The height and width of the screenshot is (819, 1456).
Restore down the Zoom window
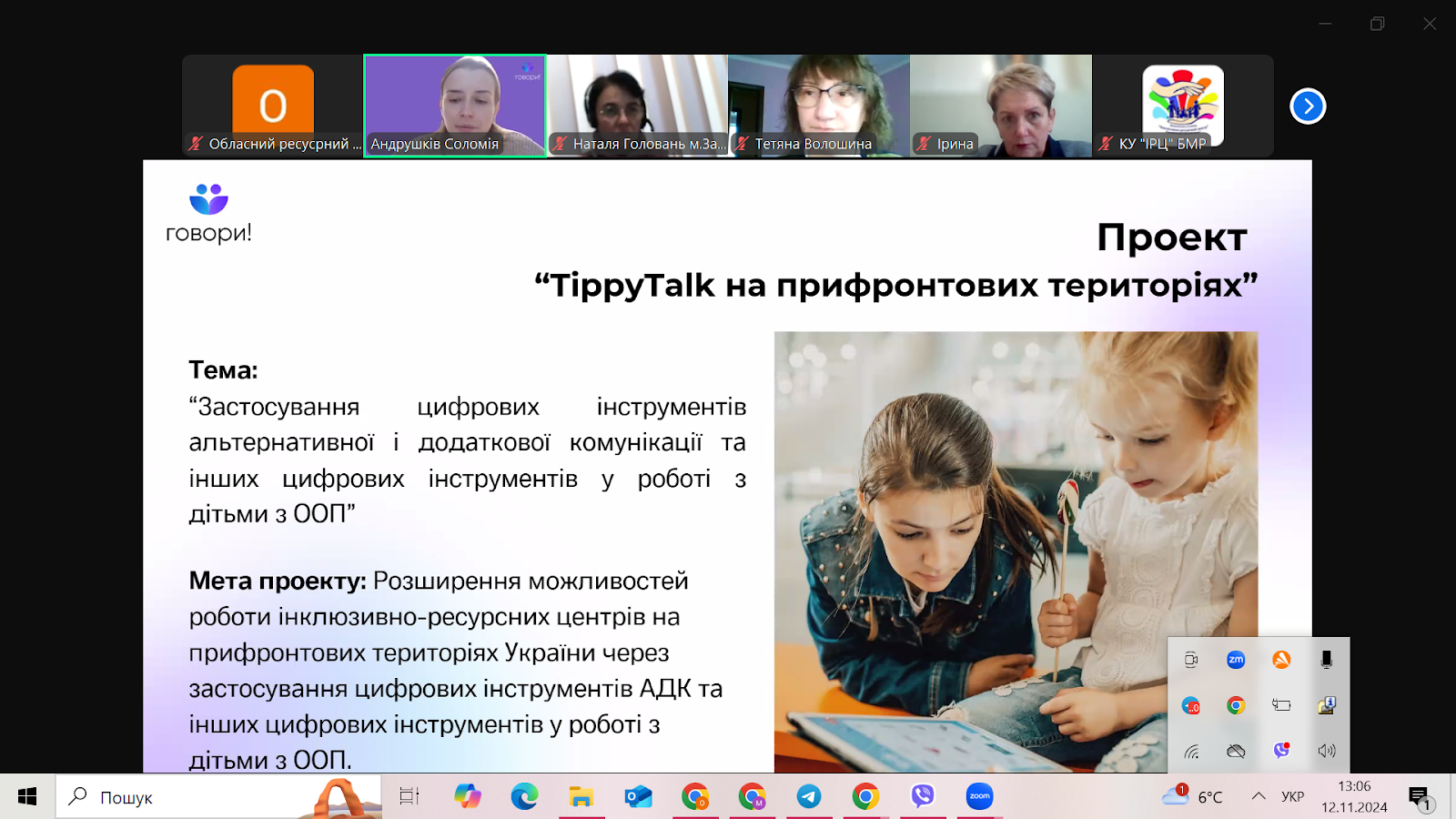[x=1378, y=24]
